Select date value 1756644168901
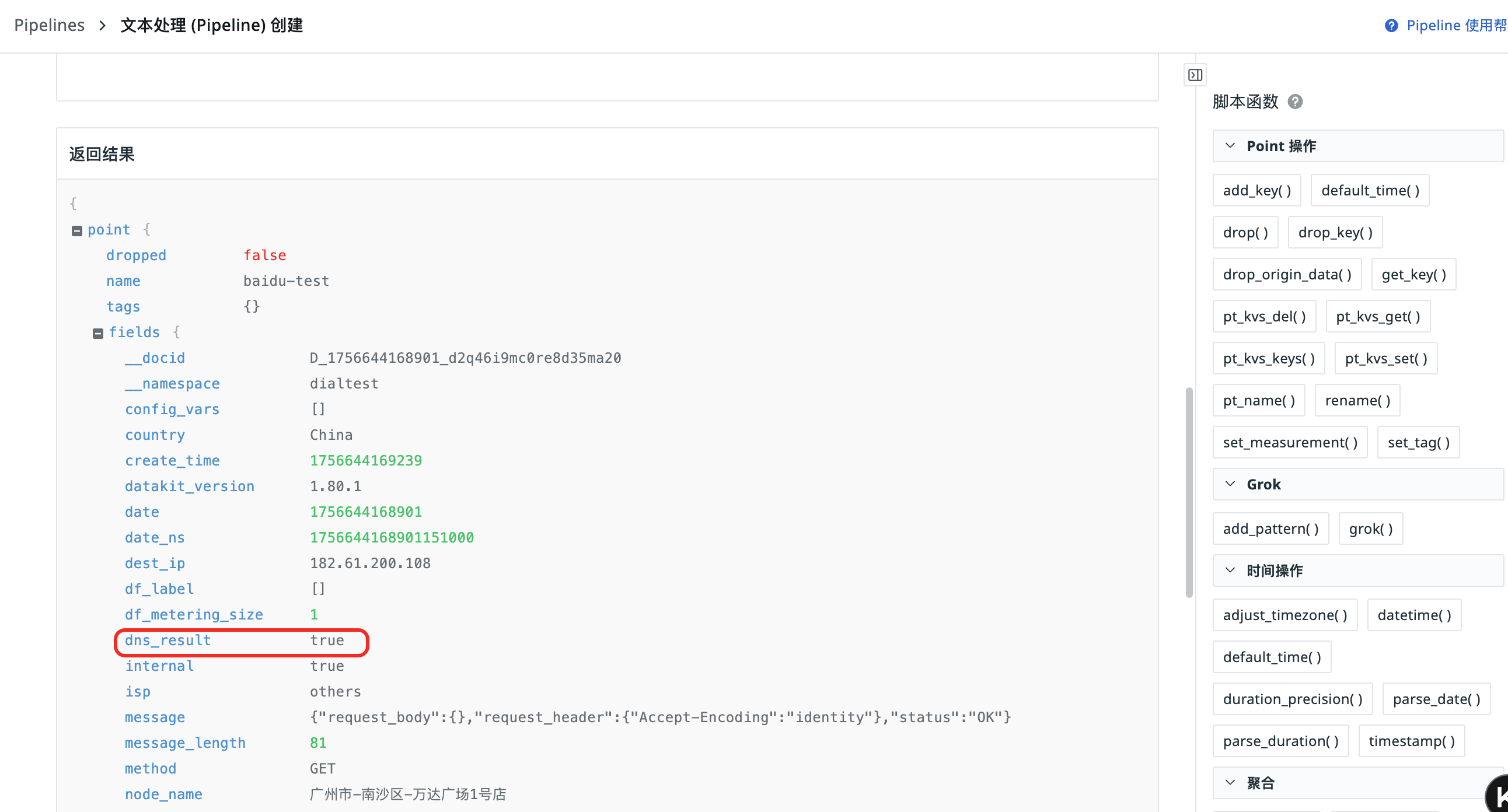The image size is (1508, 812). coord(366,513)
